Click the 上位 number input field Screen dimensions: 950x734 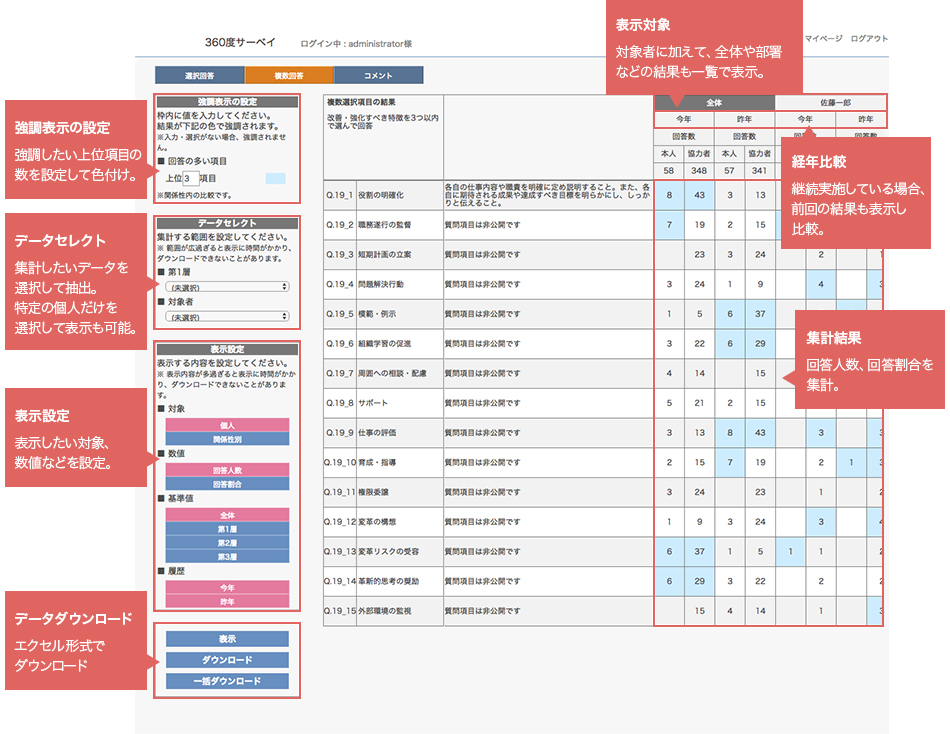pyautogui.click(x=192, y=178)
